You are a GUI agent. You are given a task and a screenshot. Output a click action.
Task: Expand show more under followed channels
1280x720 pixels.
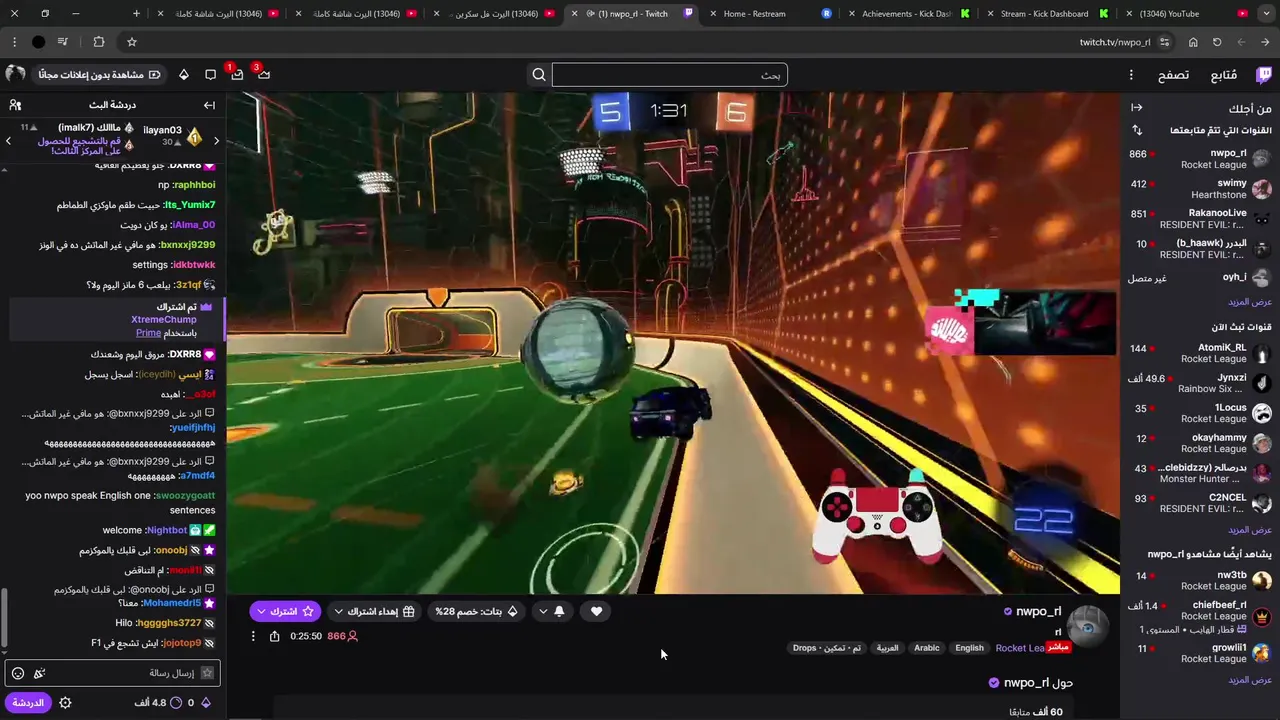1250,302
